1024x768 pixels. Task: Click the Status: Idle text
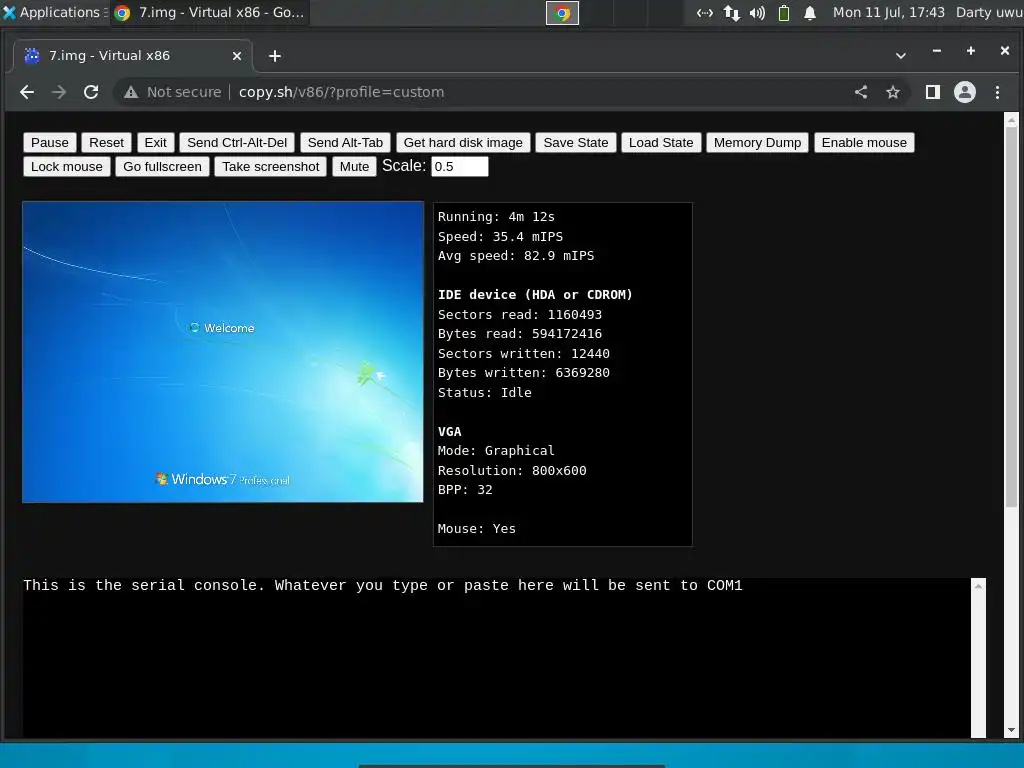(x=485, y=392)
